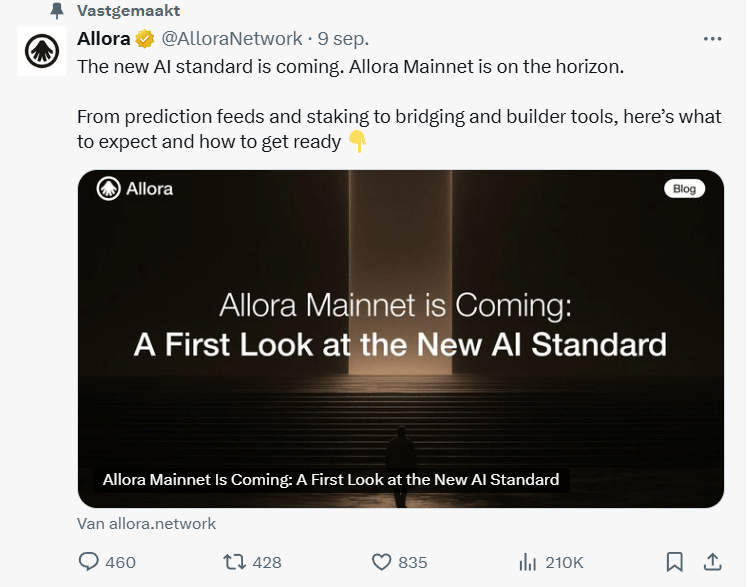Screen dimensions: 748x587
Task: Open the Allora profile avatar
Action: (x=42, y=51)
